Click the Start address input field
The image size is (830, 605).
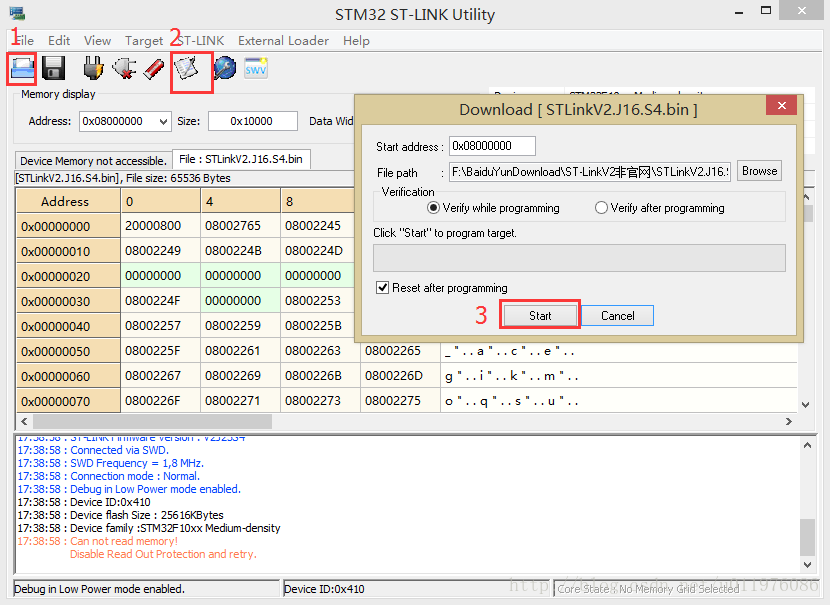[x=492, y=146]
